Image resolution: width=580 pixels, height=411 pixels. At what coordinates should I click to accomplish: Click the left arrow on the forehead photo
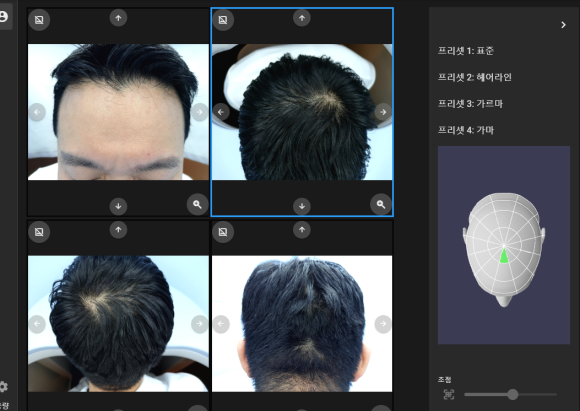click(x=37, y=112)
